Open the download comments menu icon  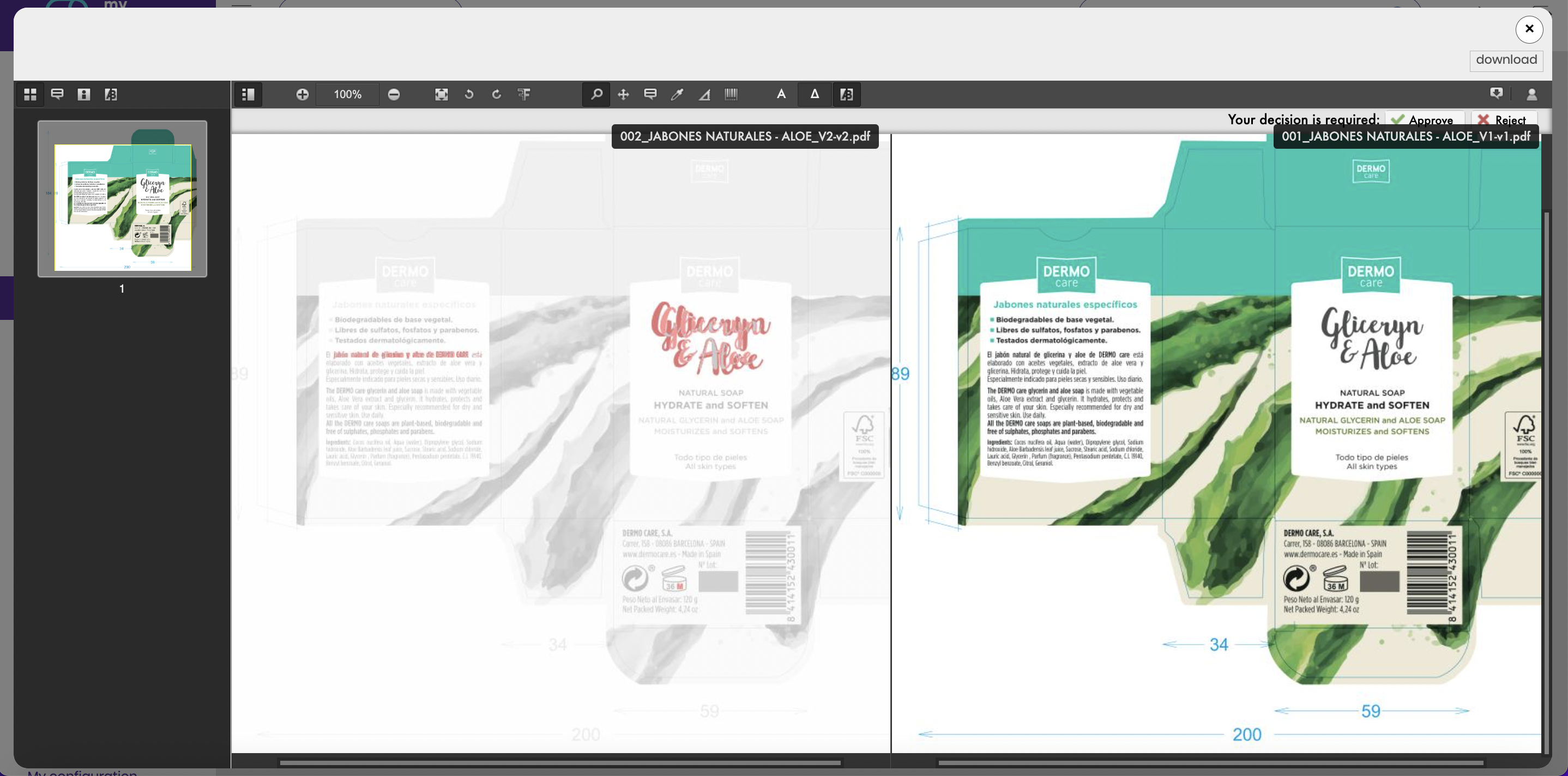point(1496,93)
